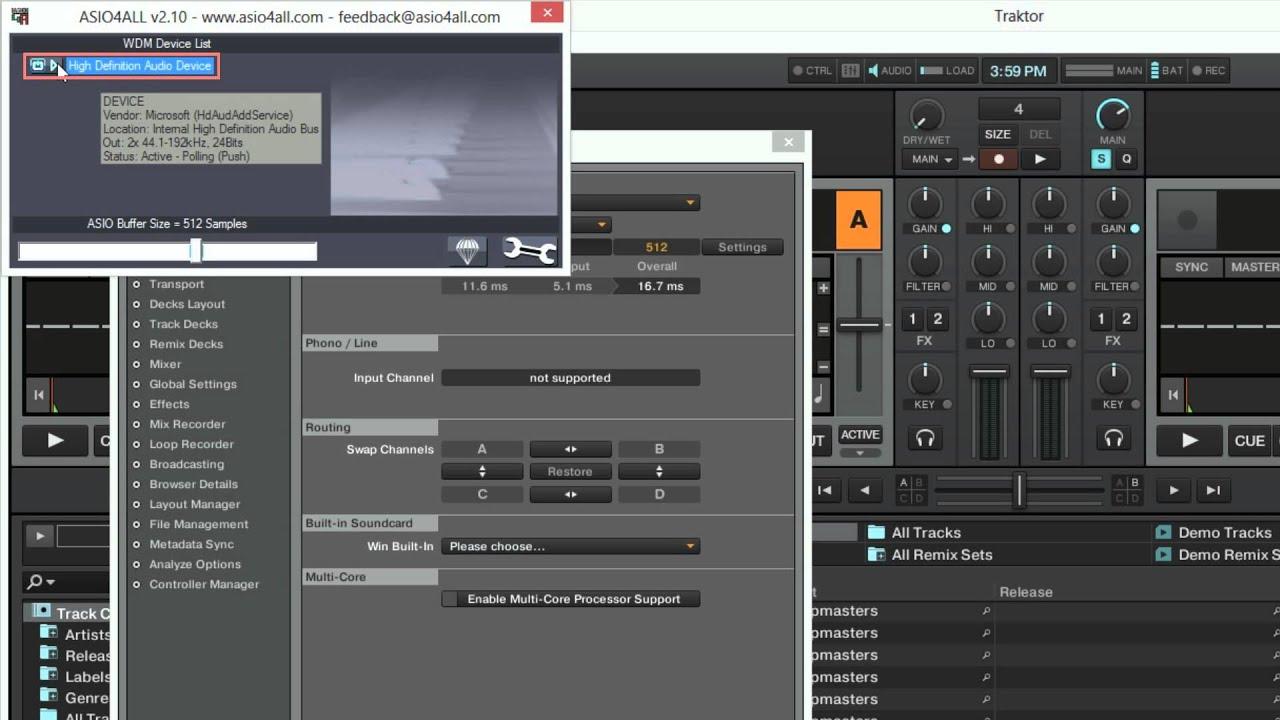Click the LOAD meter icon in the header
Image resolution: width=1280 pixels, height=720 pixels.
pyautogui.click(x=931, y=70)
